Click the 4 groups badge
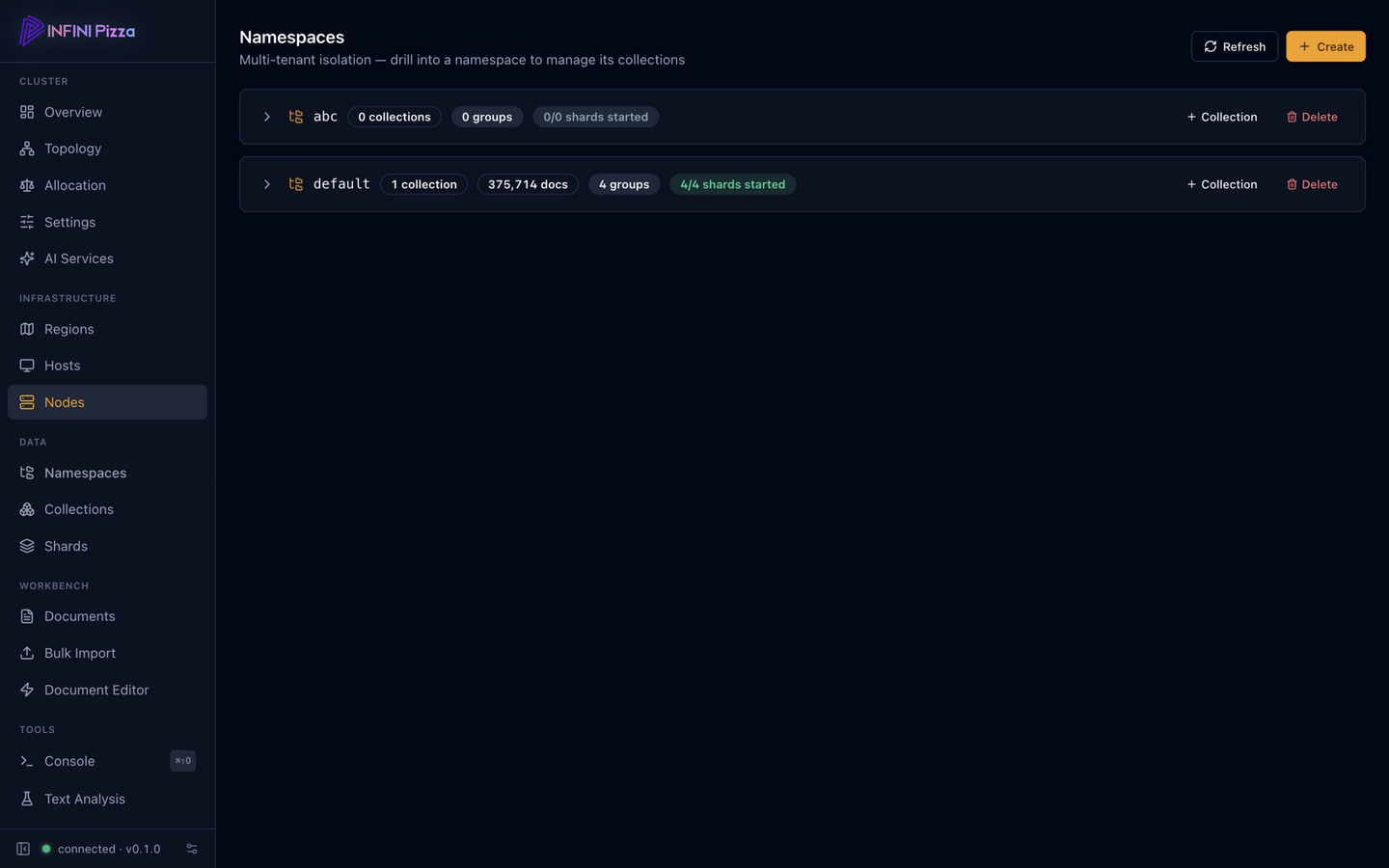1389x868 pixels. coord(624,184)
